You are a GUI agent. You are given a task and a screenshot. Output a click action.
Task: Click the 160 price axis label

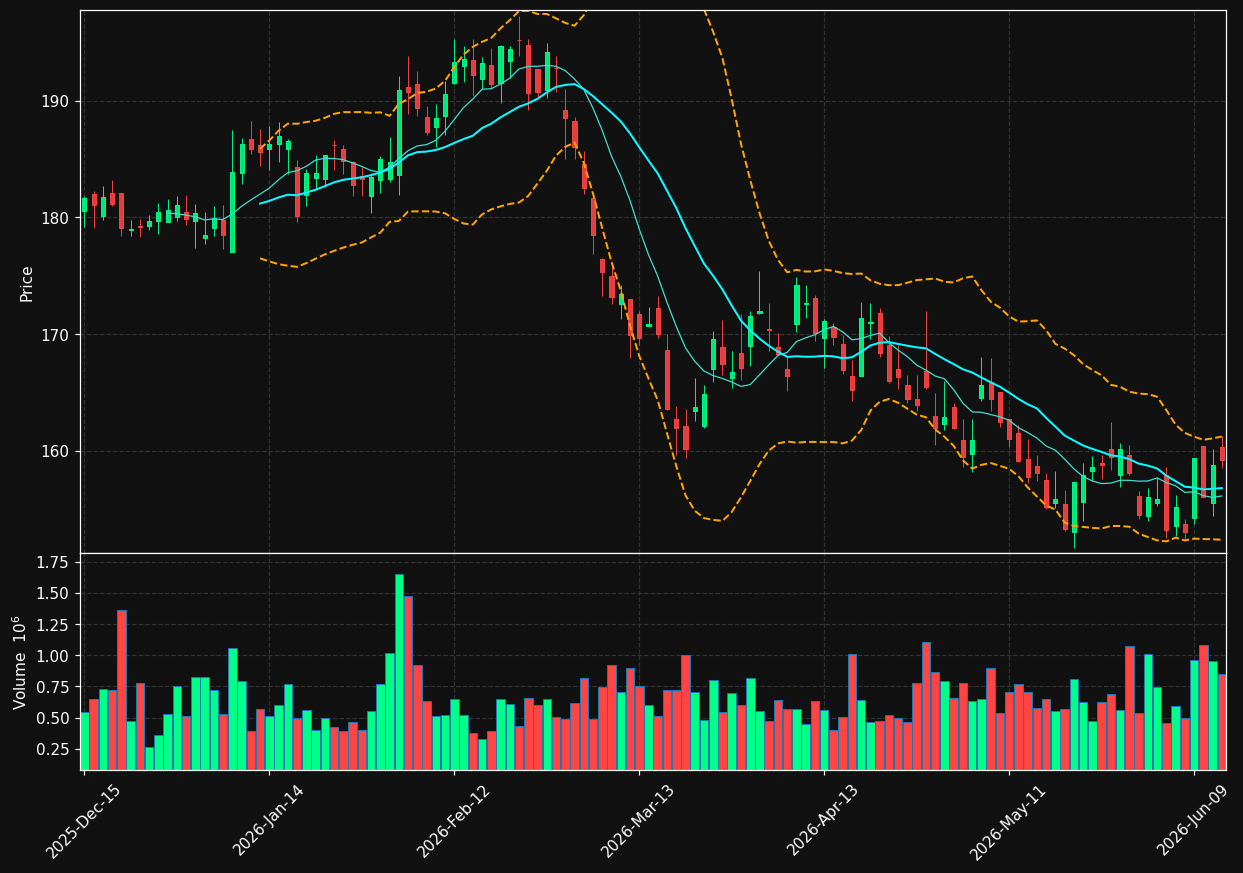pyautogui.click(x=56, y=451)
